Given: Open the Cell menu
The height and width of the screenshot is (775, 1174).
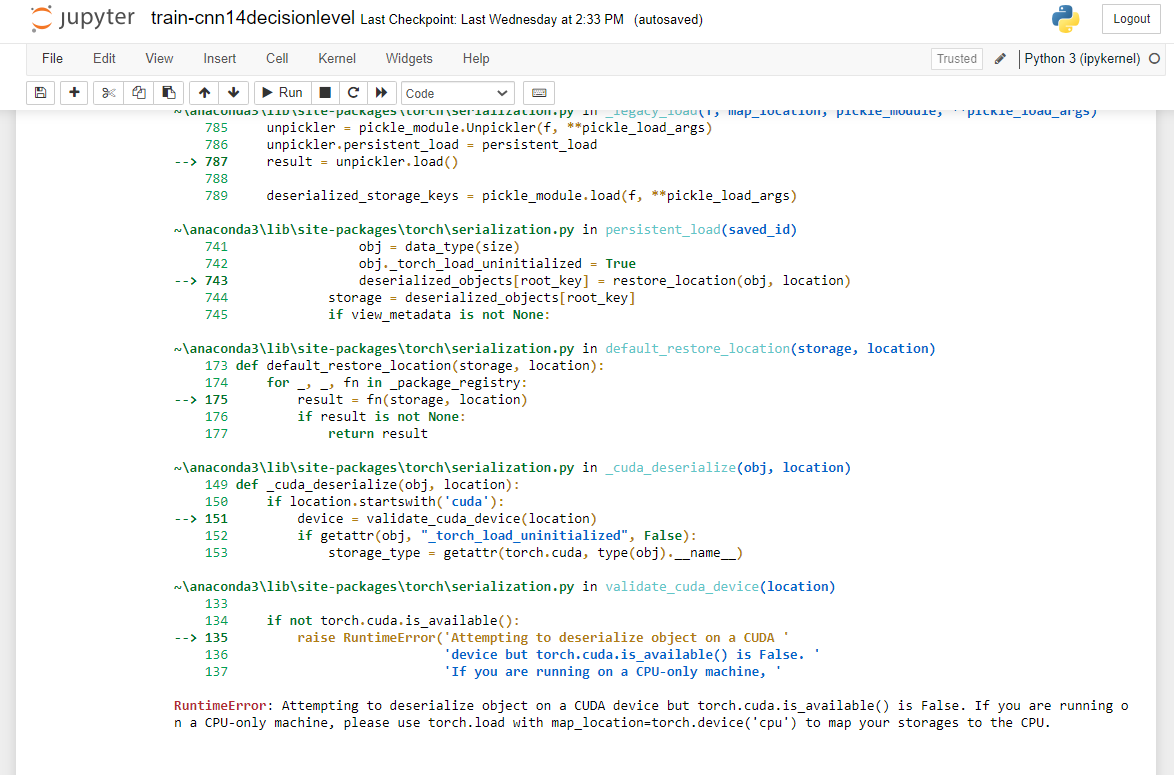Looking at the screenshot, I should pyautogui.click(x=276, y=58).
